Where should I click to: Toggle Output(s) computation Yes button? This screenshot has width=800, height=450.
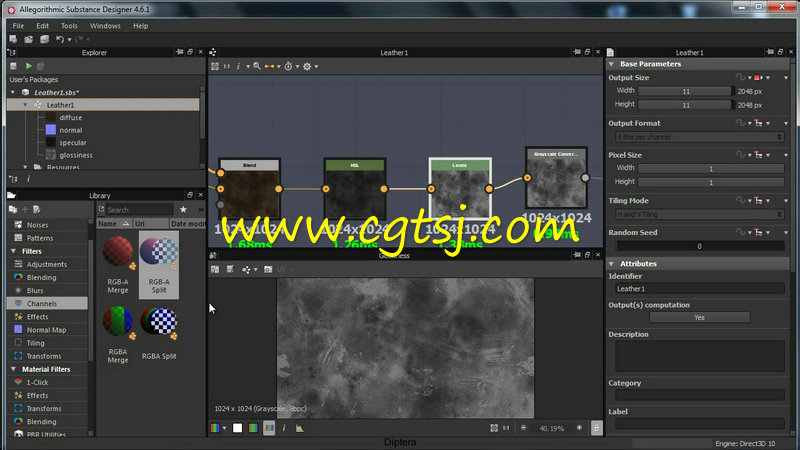[699, 317]
